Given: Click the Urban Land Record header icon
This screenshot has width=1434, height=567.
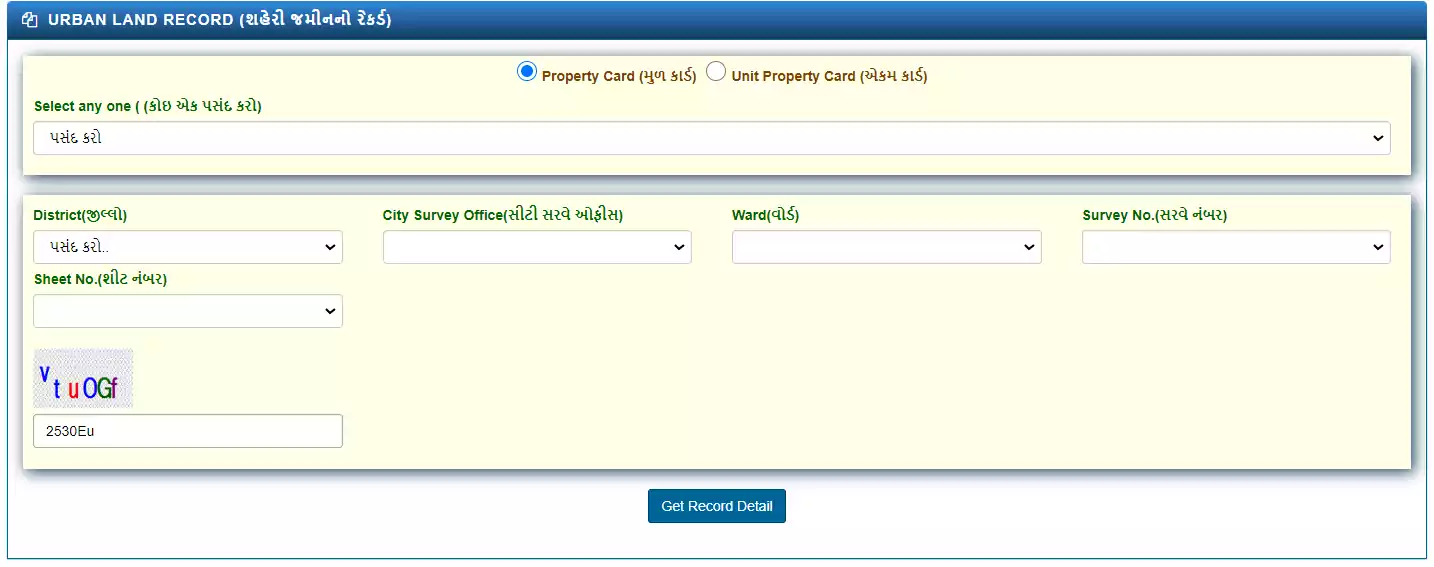Looking at the screenshot, I should (29, 20).
